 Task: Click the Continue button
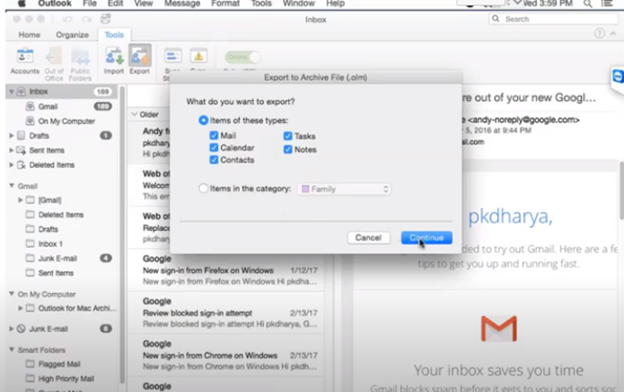point(426,238)
